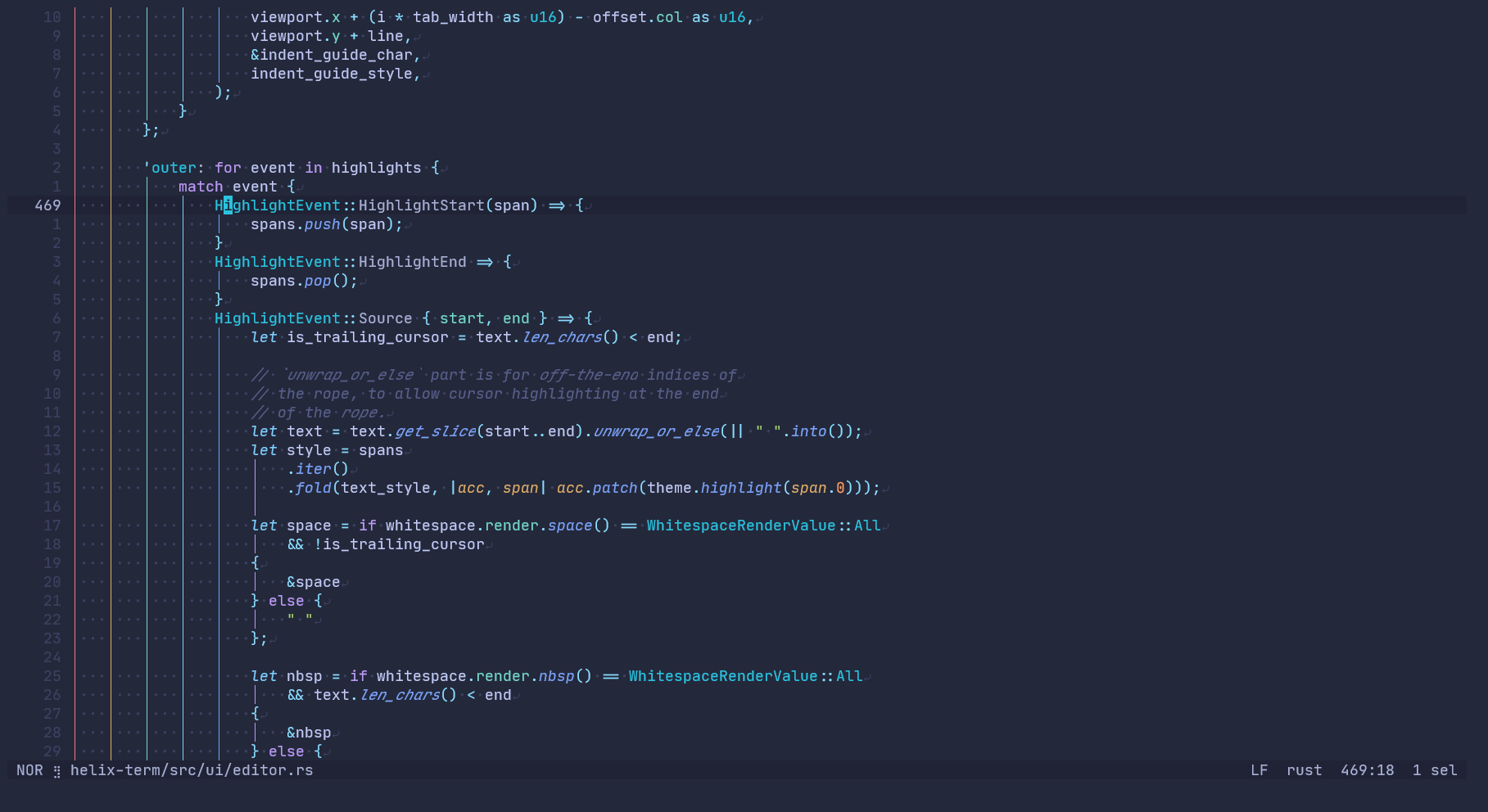
Task: Click 'indent_guide_style,' argument
Action: point(336,74)
